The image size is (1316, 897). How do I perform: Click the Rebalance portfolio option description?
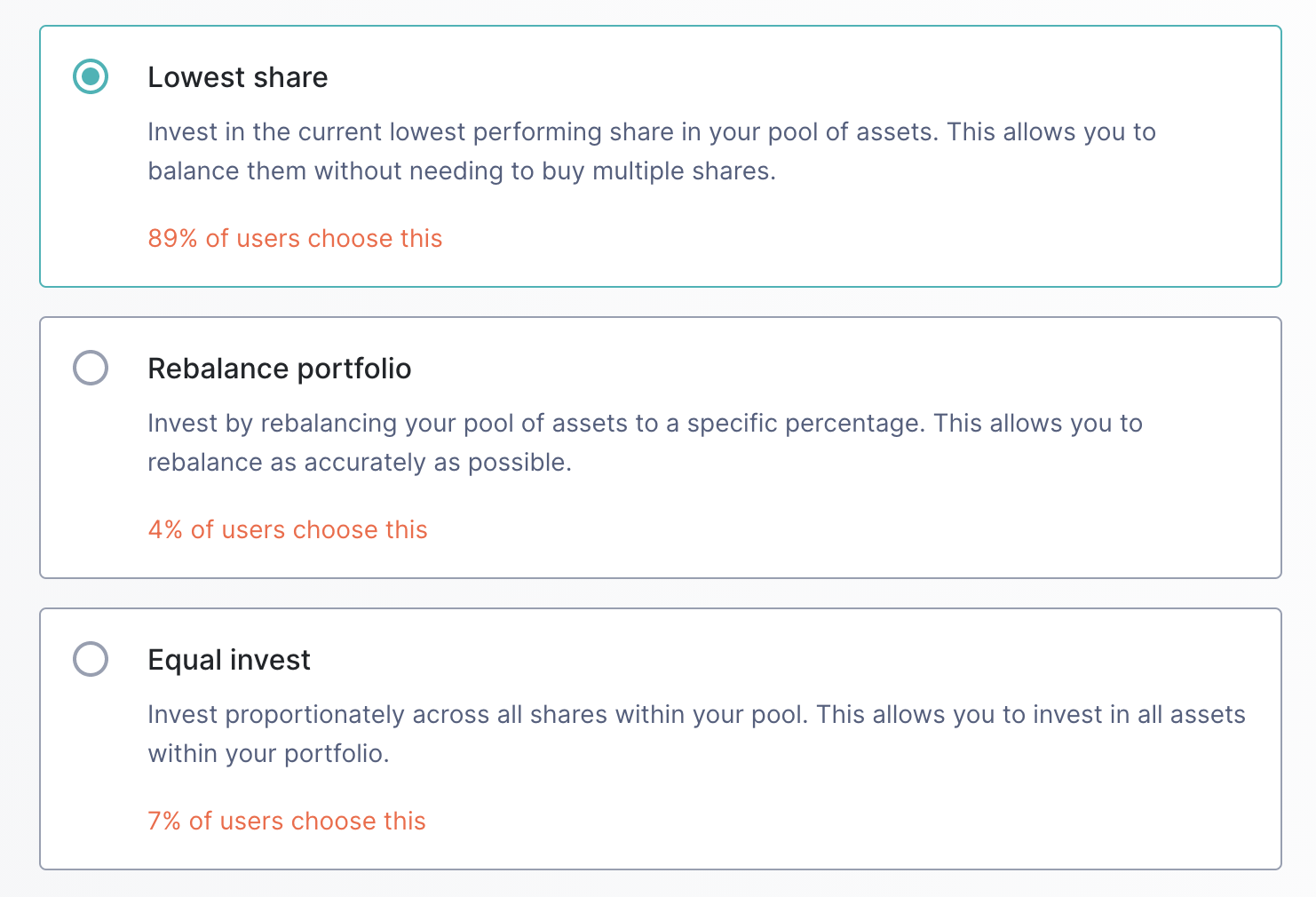click(645, 442)
